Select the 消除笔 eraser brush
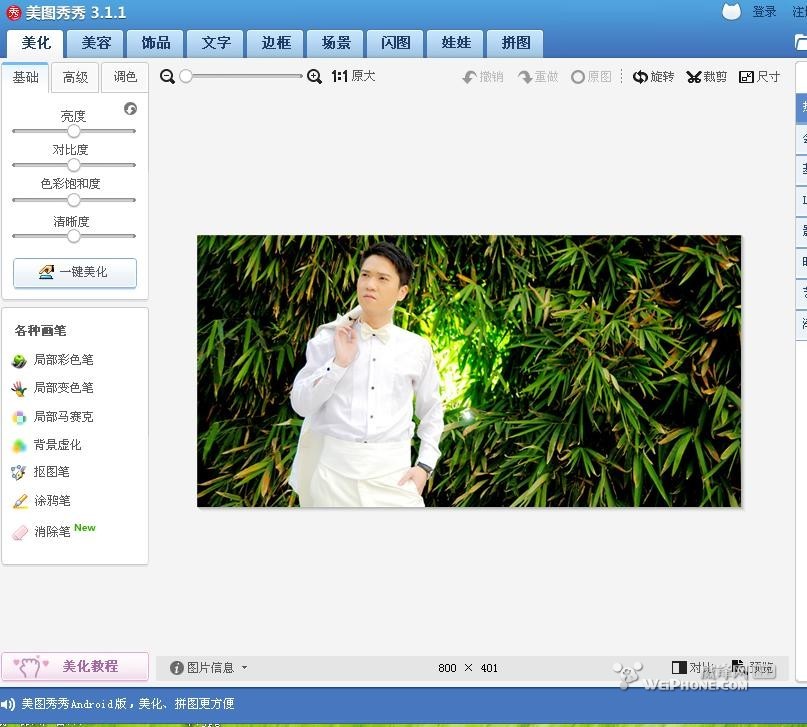 (x=52, y=532)
